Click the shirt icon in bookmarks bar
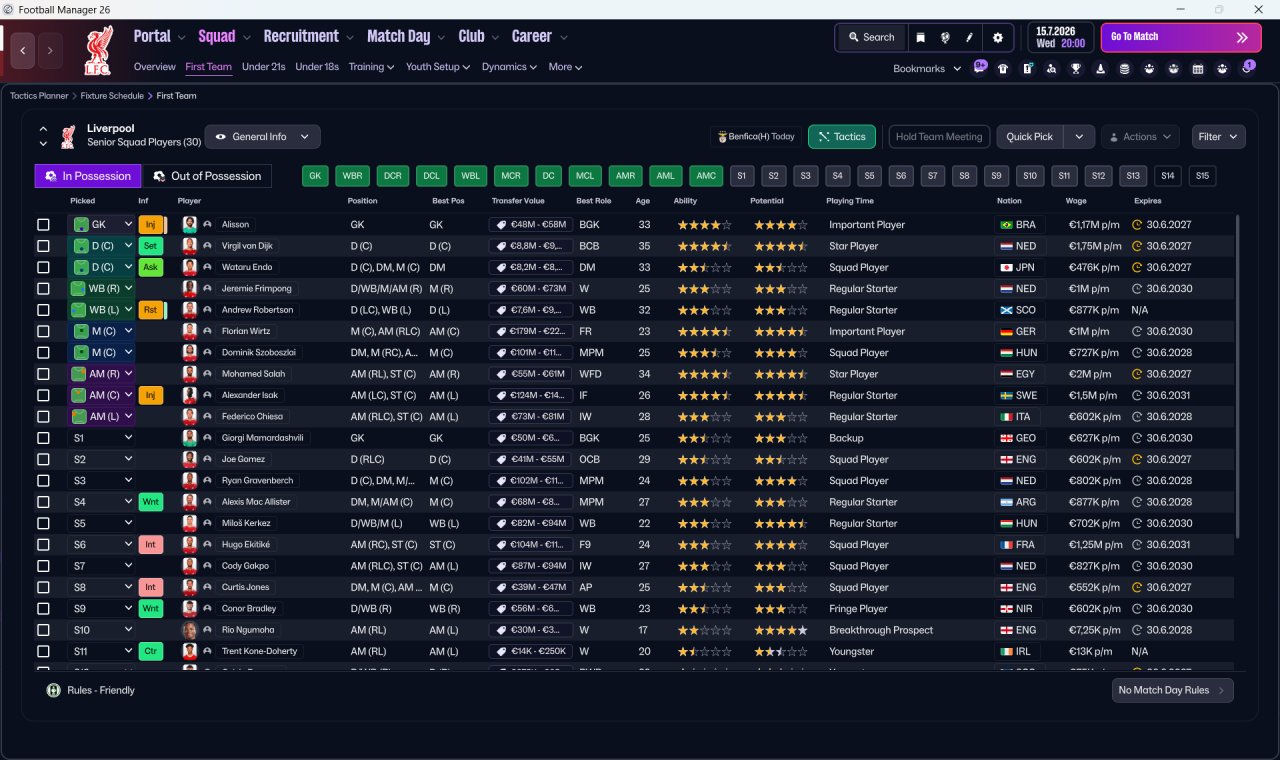Image resolution: width=1280 pixels, height=760 pixels. pyautogui.click(x=1003, y=69)
